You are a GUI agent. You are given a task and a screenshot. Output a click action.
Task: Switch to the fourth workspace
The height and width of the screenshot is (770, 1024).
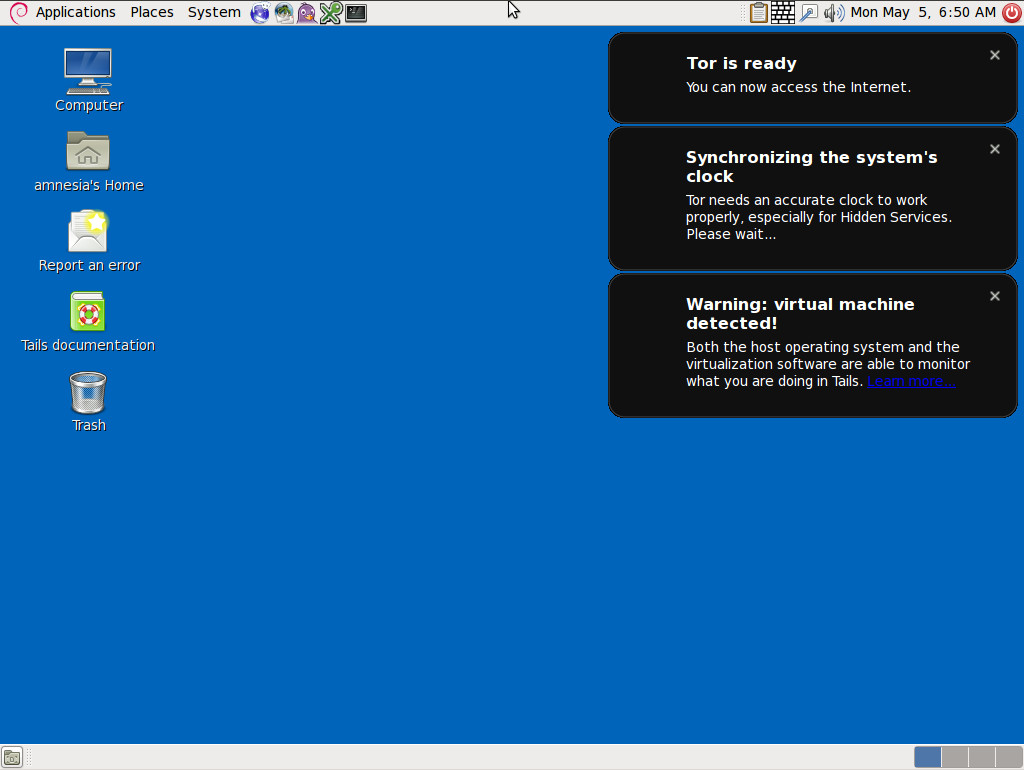[x=1008, y=758]
